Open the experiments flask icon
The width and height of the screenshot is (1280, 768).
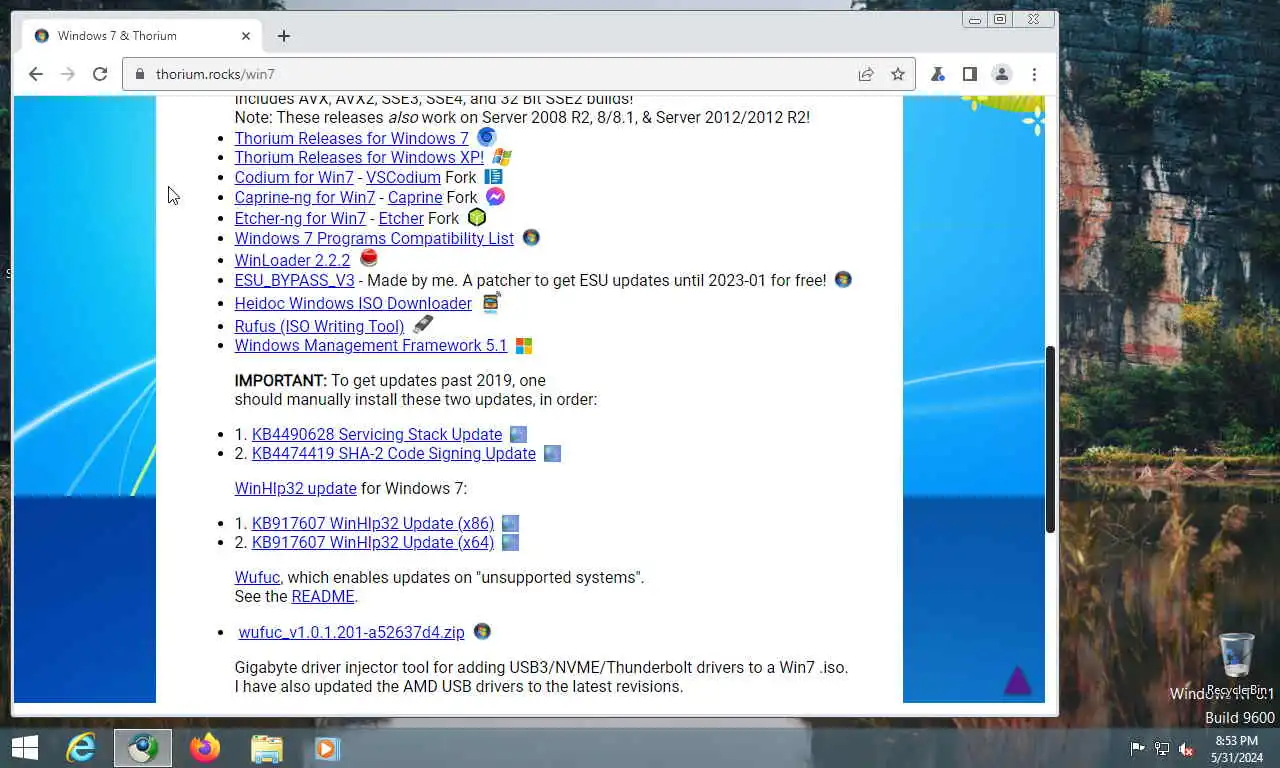(938, 74)
